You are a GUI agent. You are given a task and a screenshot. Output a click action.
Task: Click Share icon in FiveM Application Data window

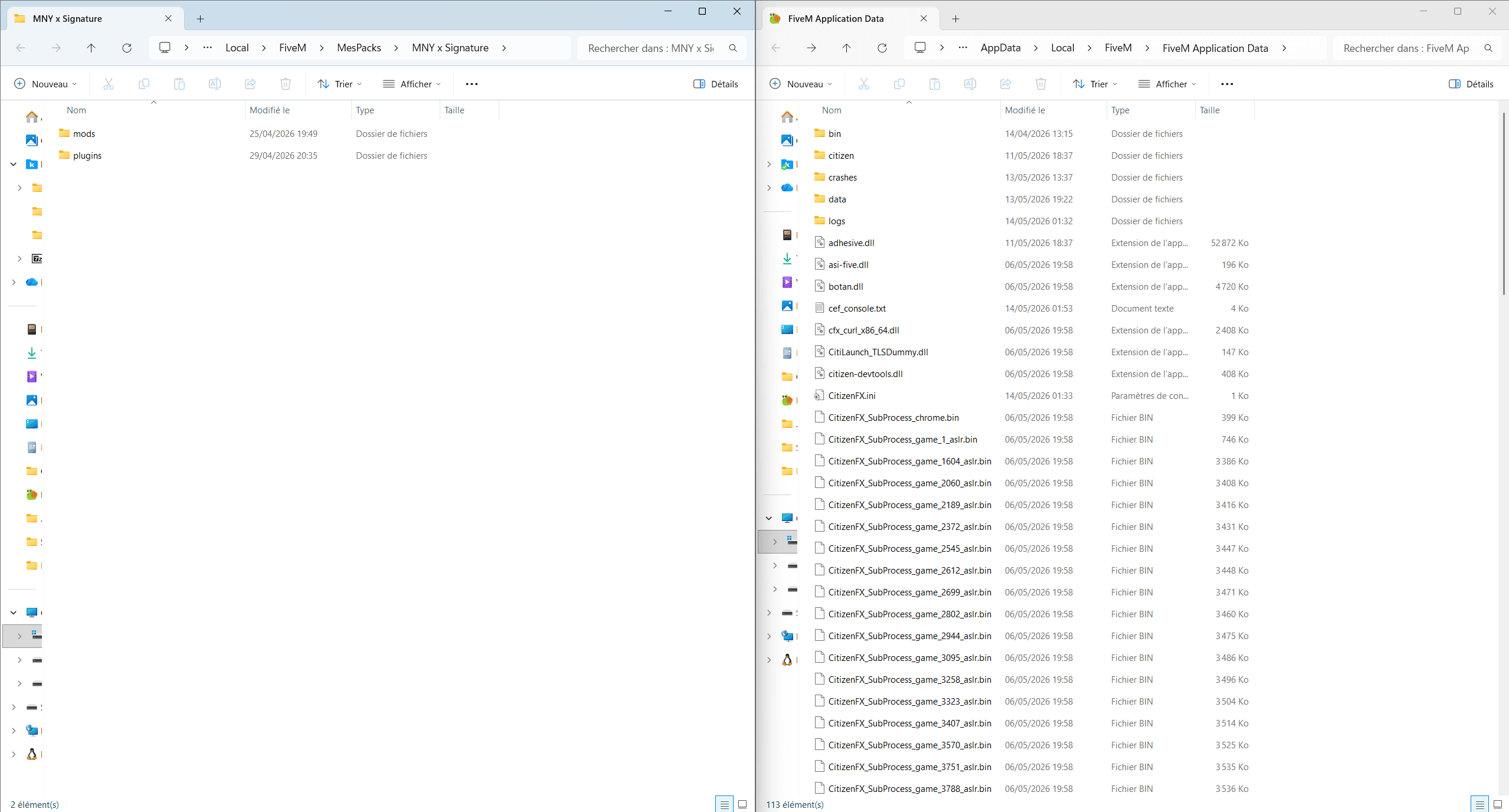pyautogui.click(x=1006, y=84)
